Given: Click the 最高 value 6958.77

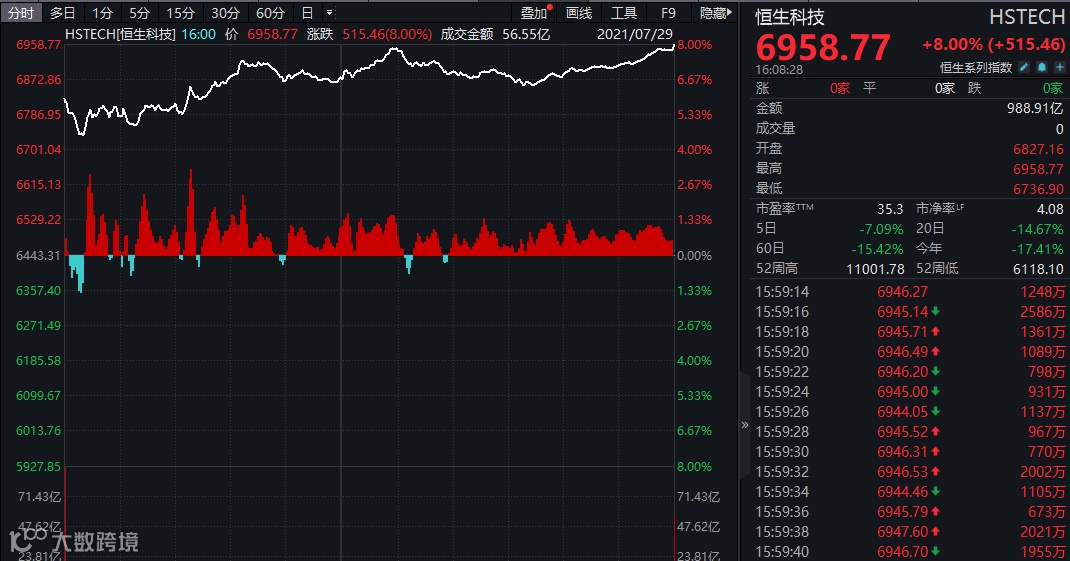Looking at the screenshot, I should pos(1039,169).
